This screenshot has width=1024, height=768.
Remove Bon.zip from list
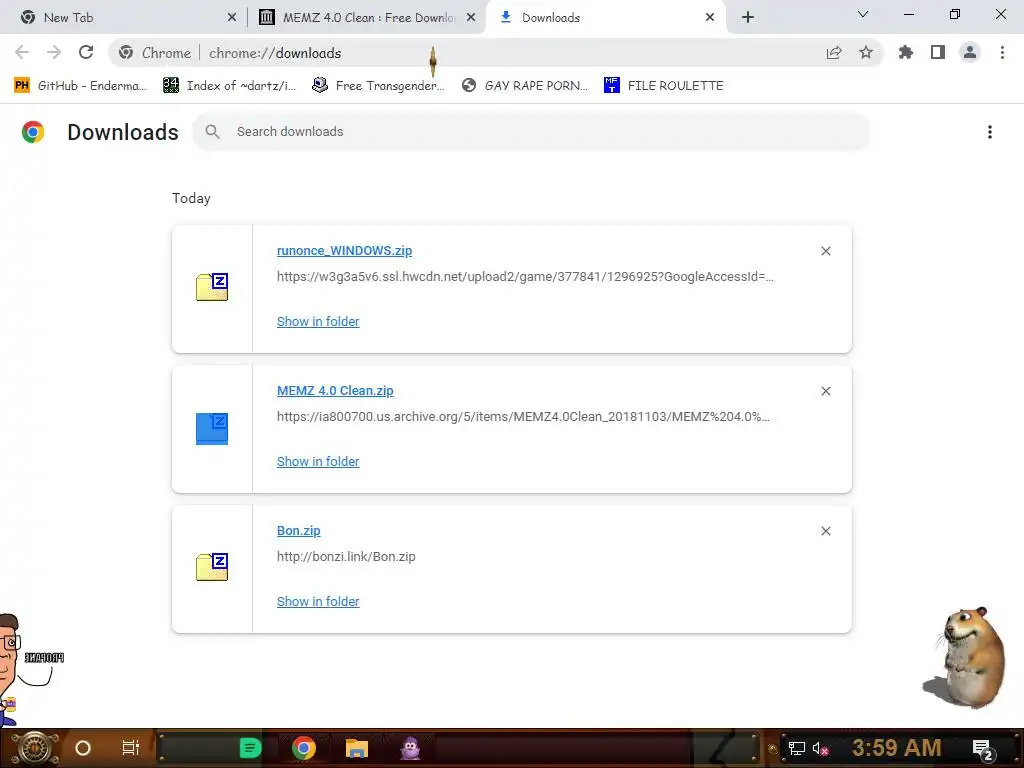pos(825,531)
